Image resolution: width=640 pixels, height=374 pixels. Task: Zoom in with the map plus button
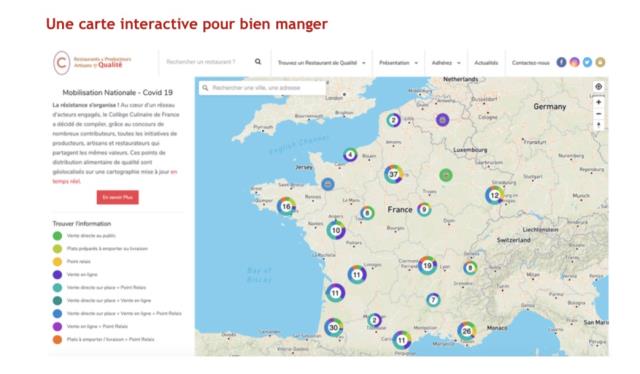598,102
